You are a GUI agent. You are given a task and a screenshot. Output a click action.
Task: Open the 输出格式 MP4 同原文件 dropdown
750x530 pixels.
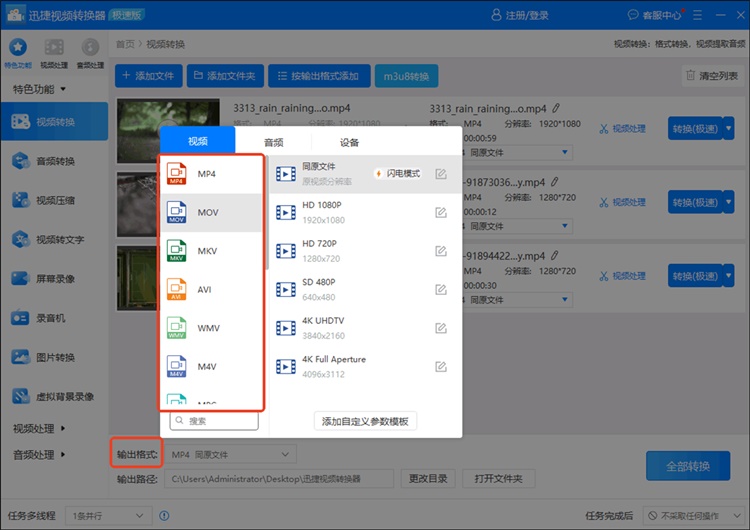pos(230,454)
